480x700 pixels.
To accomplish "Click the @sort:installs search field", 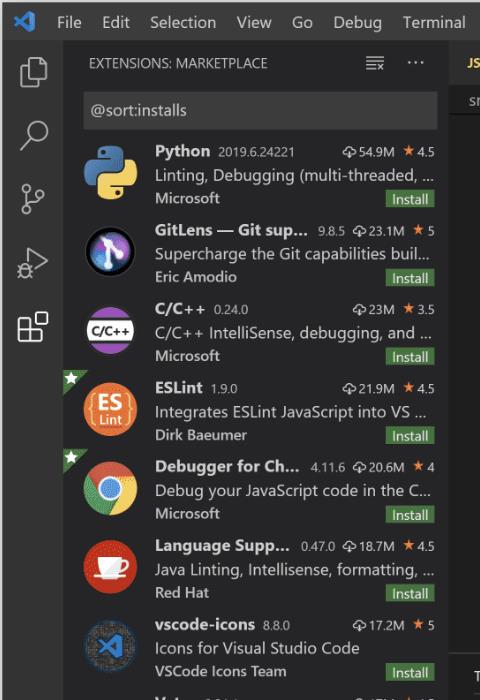I will coord(260,110).
